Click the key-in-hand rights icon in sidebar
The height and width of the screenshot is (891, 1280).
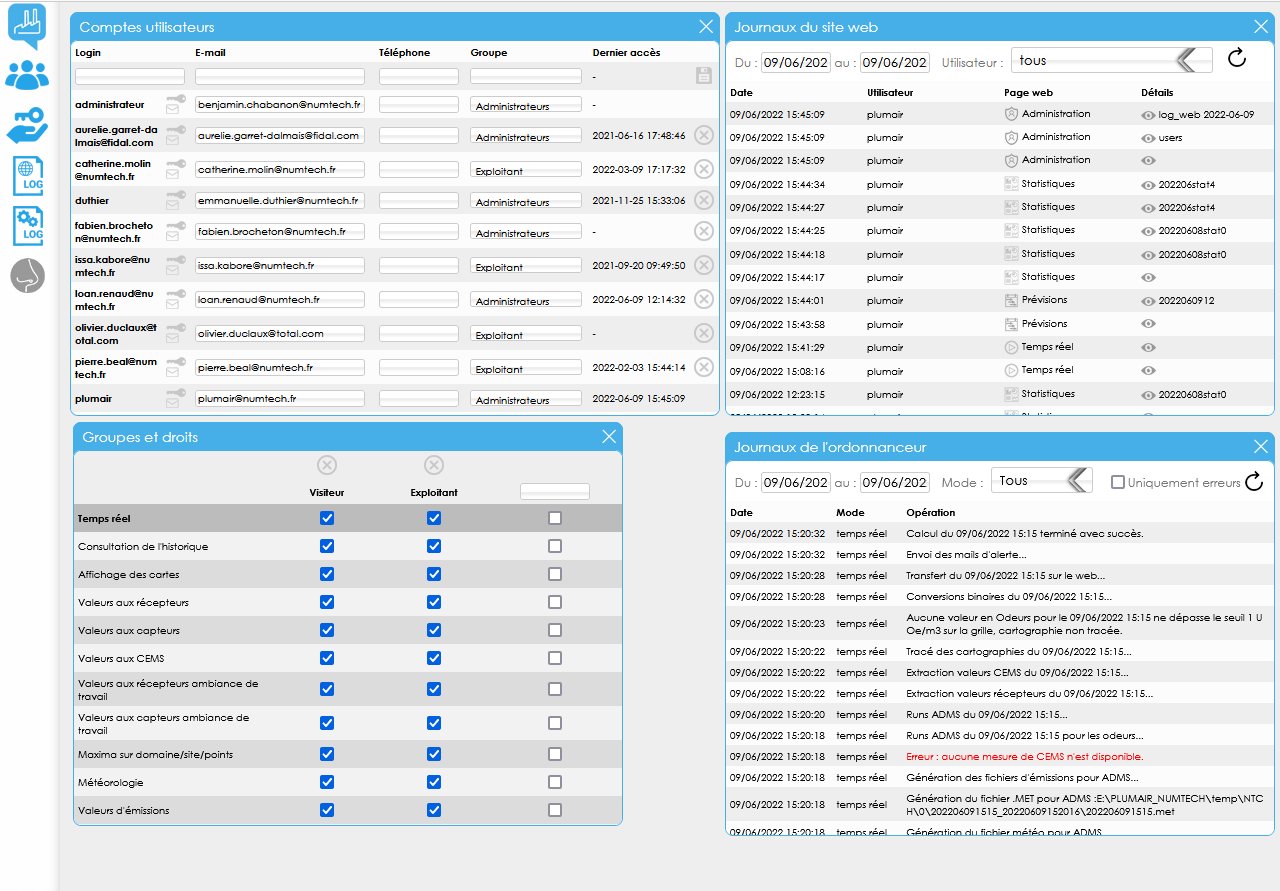[x=27, y=126]
